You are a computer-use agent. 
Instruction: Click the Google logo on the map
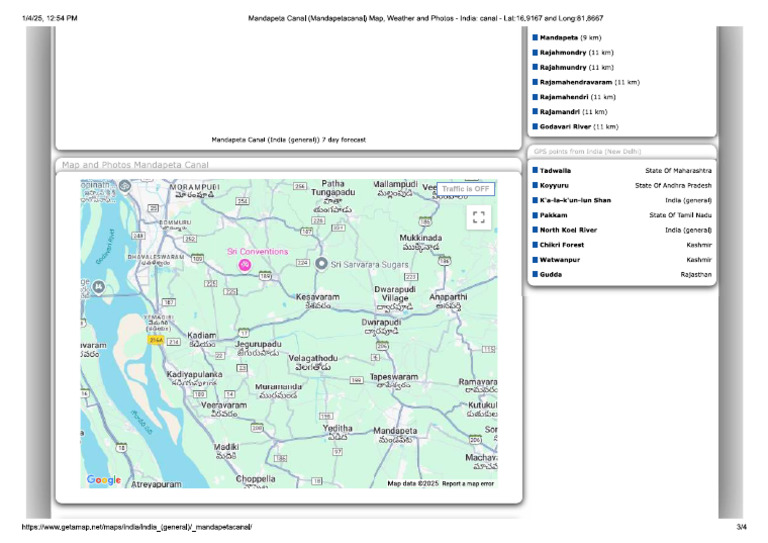click(x=104, y=480)
